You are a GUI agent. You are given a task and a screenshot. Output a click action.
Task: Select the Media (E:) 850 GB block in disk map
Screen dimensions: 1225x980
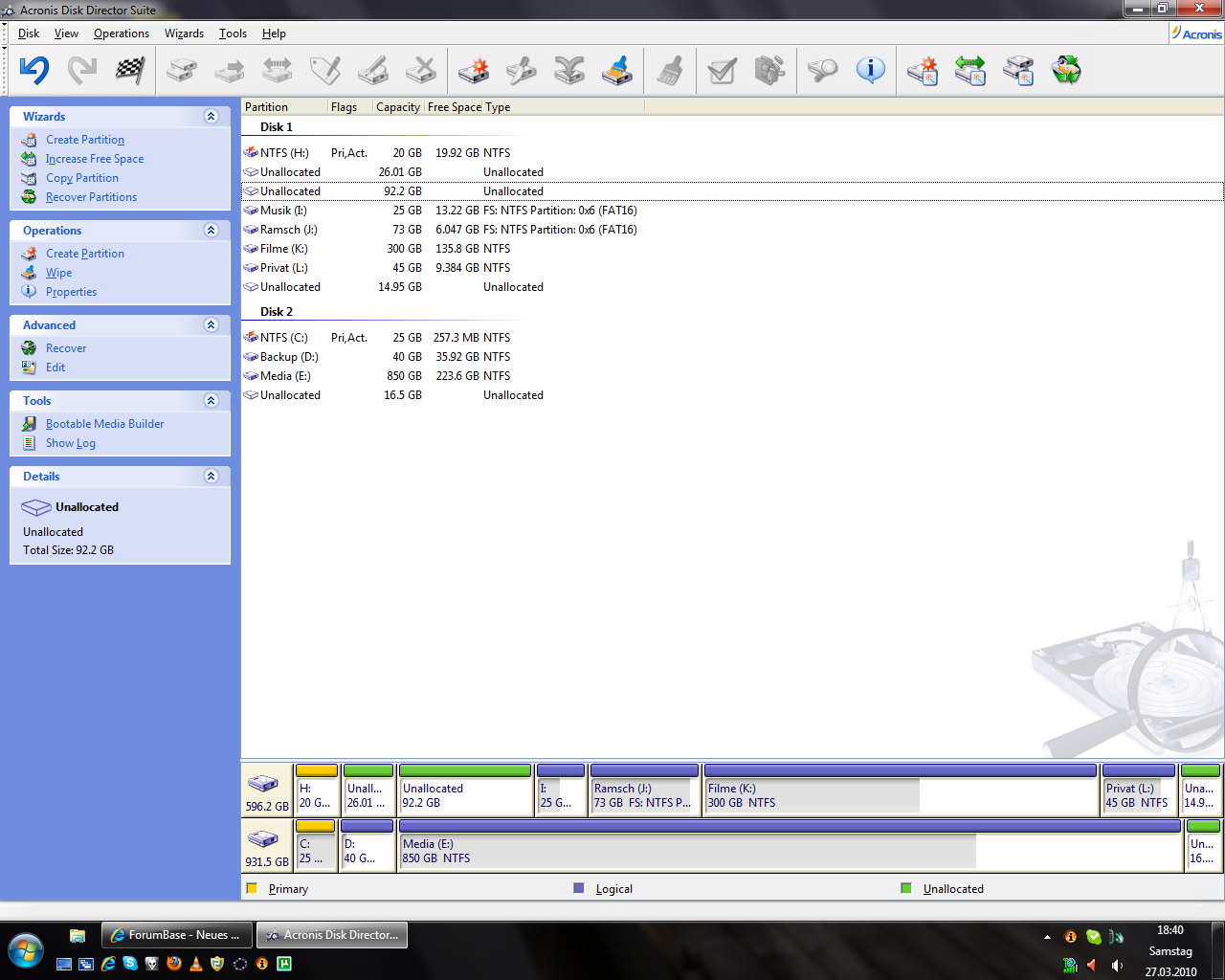791,845
